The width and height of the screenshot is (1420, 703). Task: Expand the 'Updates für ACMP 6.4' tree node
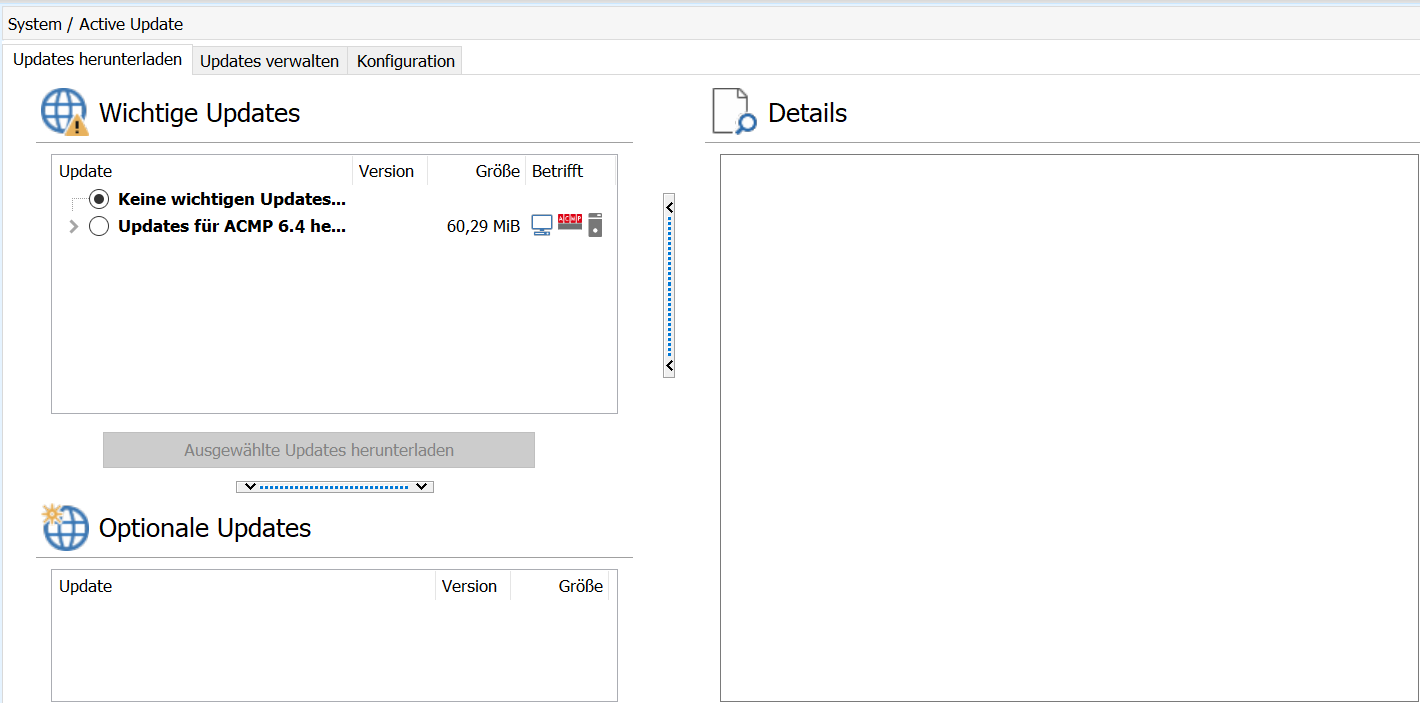coord(73,227)
